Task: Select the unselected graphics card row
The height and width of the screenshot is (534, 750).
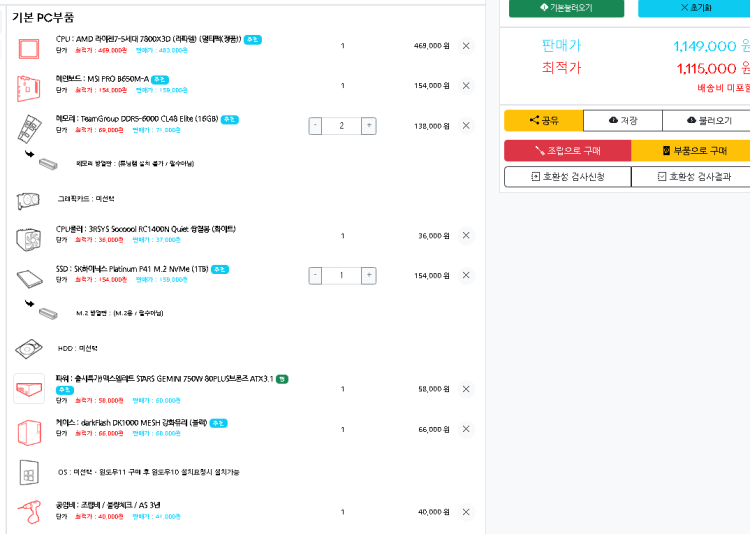Action: click(86, 199)
